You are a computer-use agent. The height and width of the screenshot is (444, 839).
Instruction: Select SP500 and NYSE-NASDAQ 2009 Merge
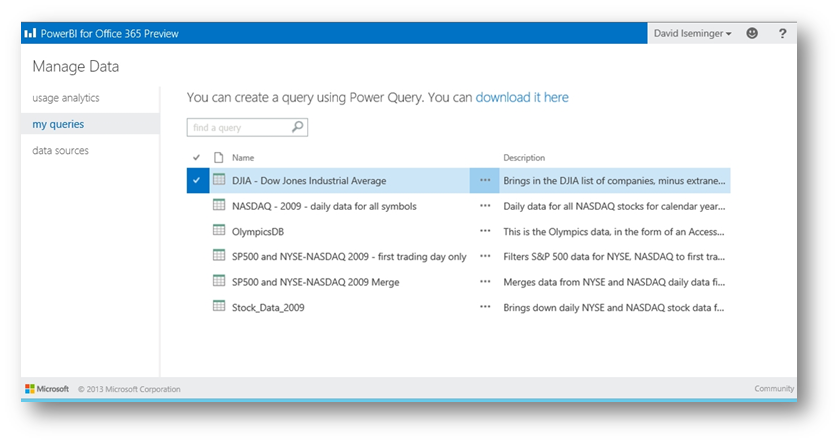tap(315, 282)
